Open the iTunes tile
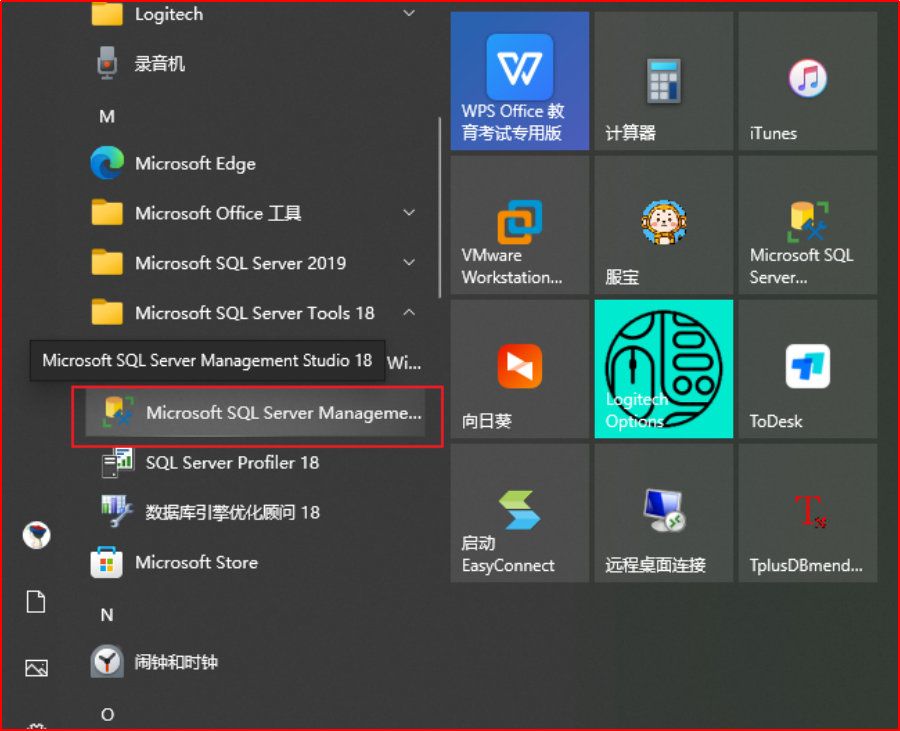The width and height of the screenshot is (900, 731). tap(808, 81)
